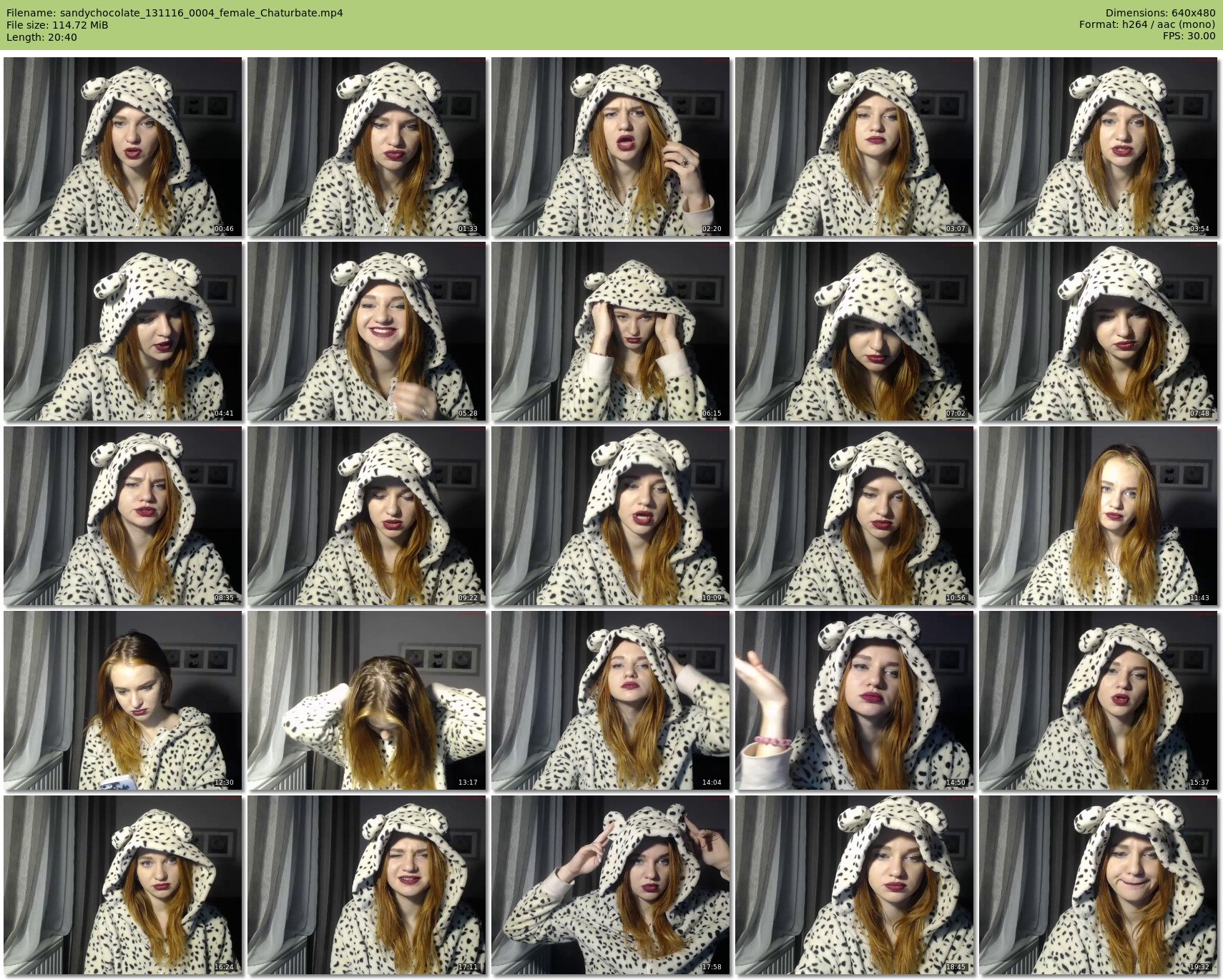Pick the 17:11 thumbnail
The width and height of the screenshot is (1223, 980).
tap(367, 885)
